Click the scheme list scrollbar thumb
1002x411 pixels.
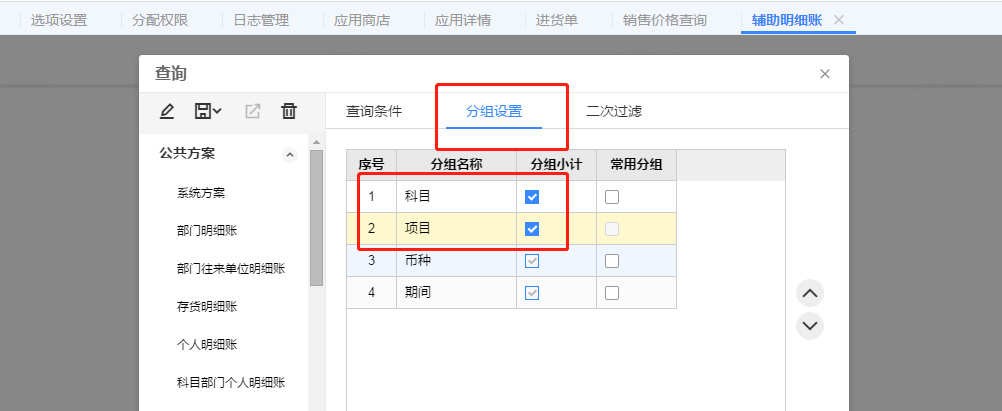[x=316, y=217]
